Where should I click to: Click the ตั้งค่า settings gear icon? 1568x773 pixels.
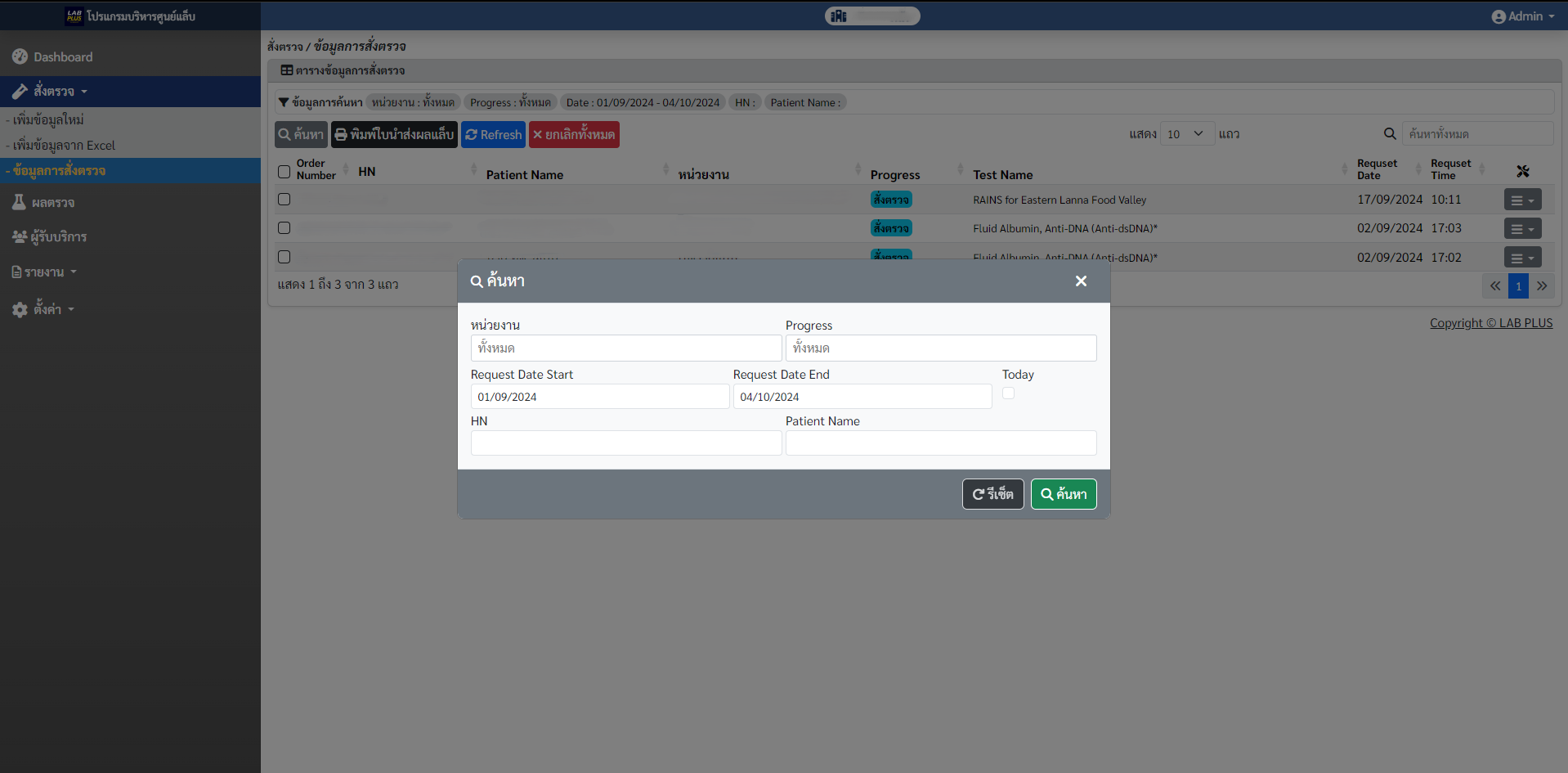click(20, 310)
